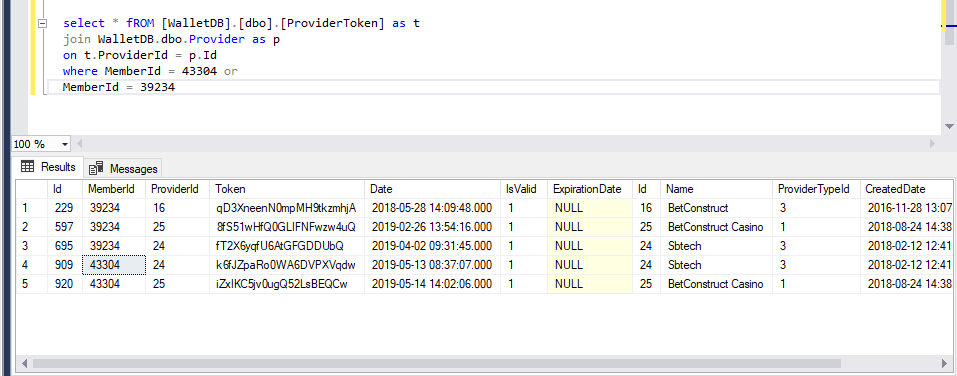Image resolution: width=957 pixels, height=376 pixels.
Task: Select date 2019-05-14 14:02:06.000 cell
Action: point(432,284)
